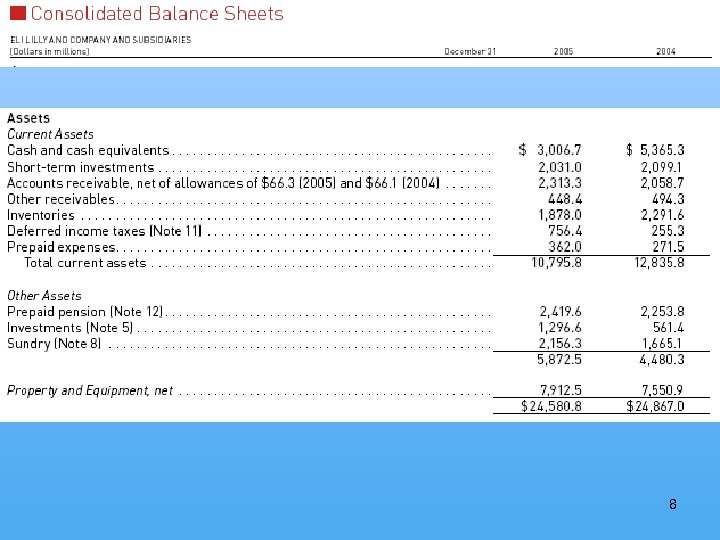Click the '2005' column header
This screenshot has width=720, height=540.
563,51
